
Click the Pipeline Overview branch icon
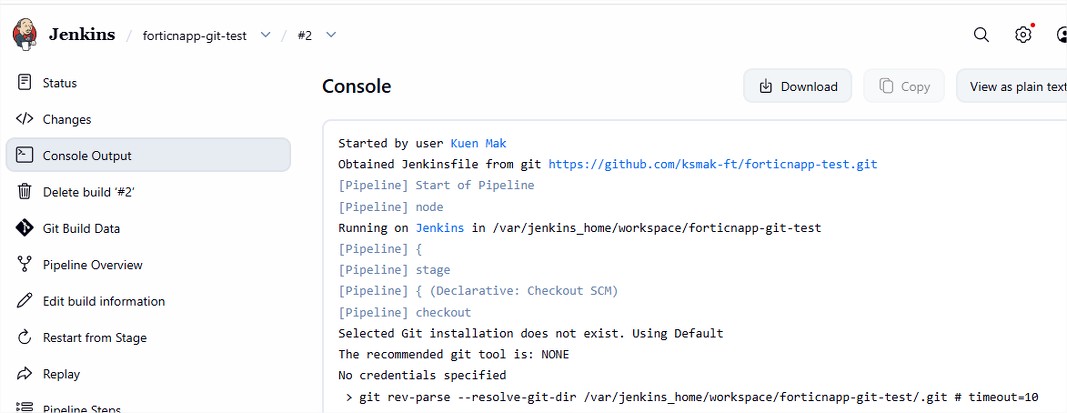[24, 265]
